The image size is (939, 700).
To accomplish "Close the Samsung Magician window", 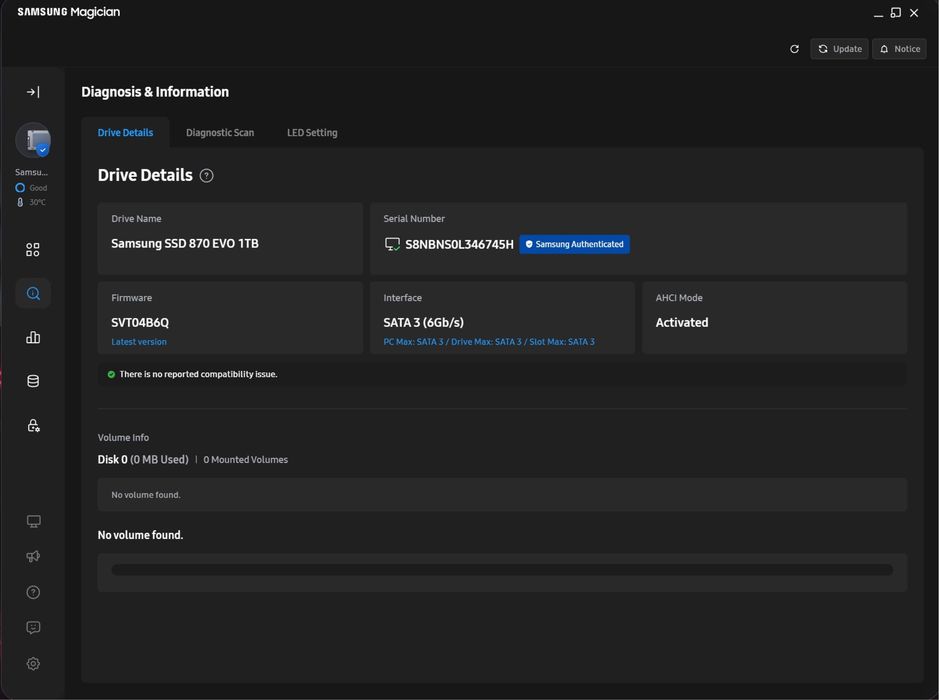I will click(x=914, y=13).
